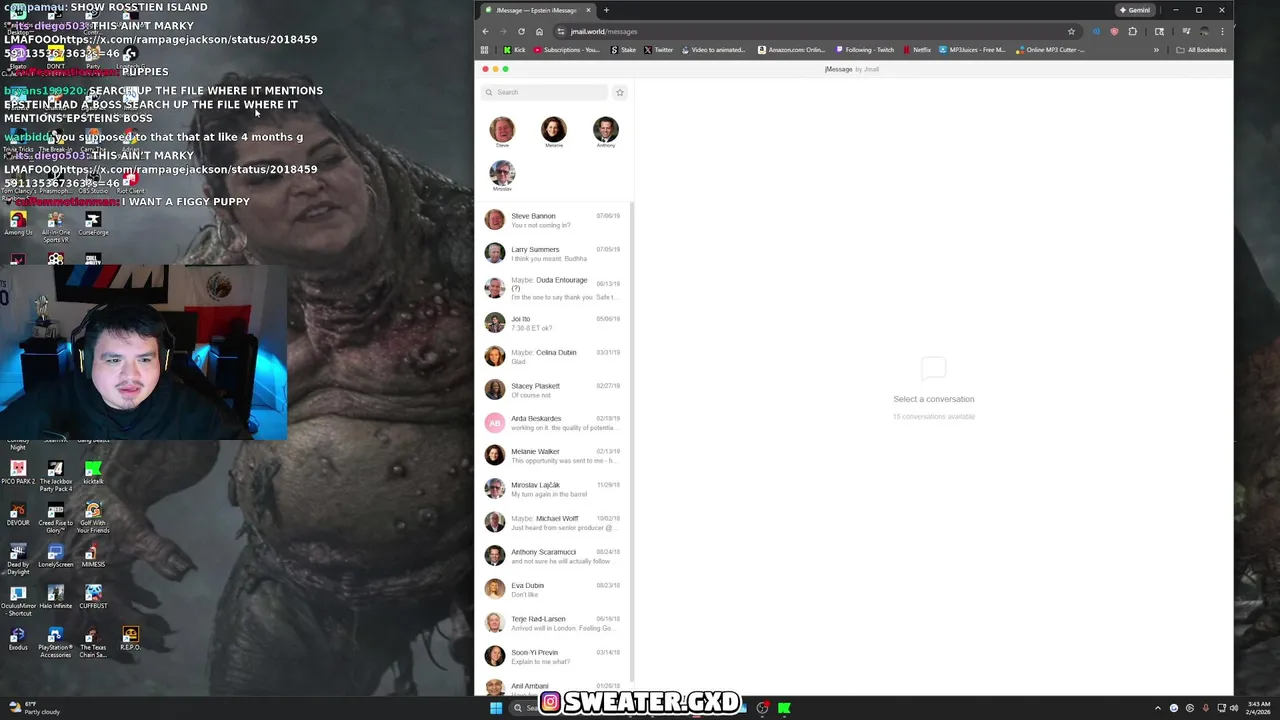The width and height of the screenshot is (1280, 720).
Task: Open the Soon-Yi Previn conversation
Action: coord(553,656)
